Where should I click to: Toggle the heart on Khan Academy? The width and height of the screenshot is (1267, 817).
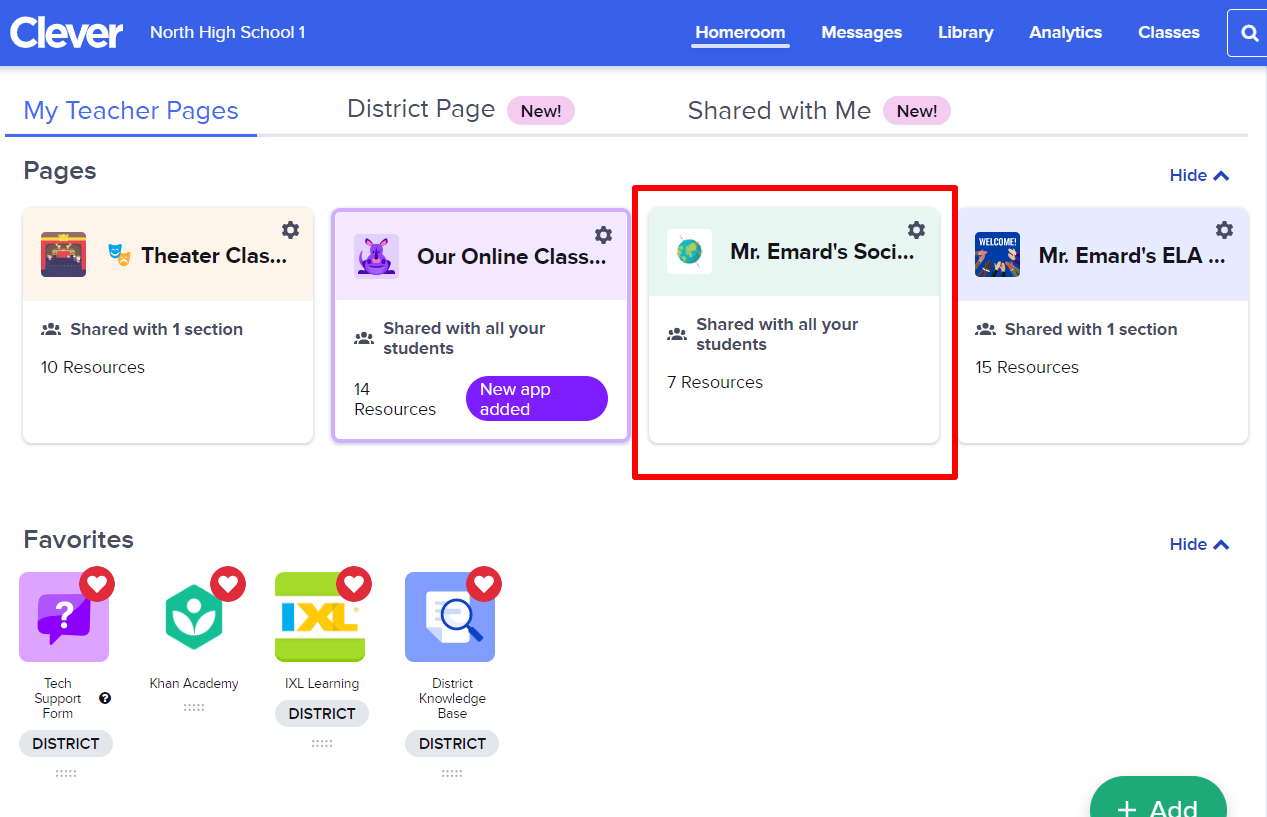[228, 583]
